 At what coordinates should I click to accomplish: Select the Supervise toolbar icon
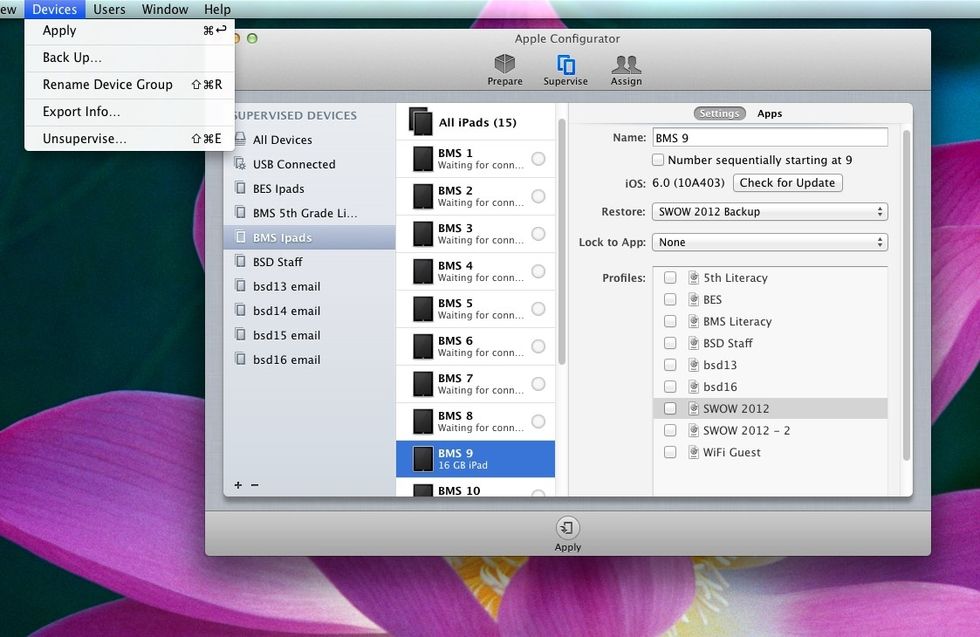pos(566,69)
